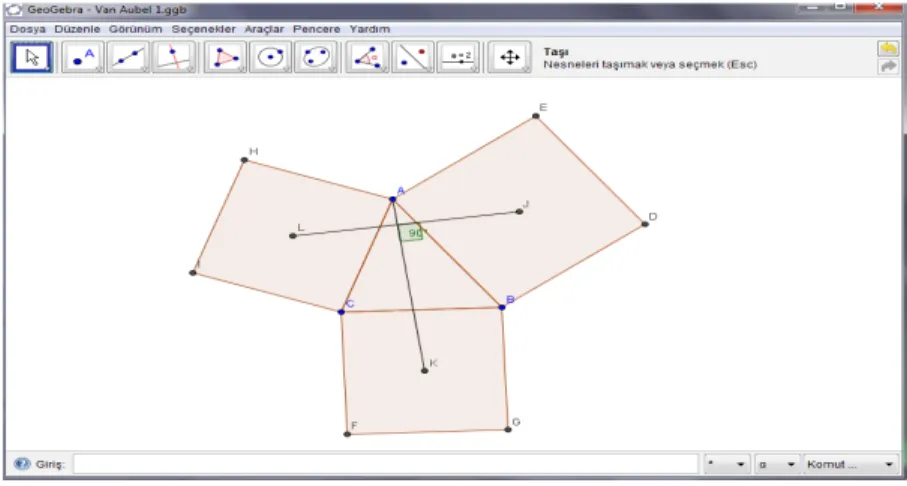
Task: Expand the Polygon tool submenu arrow
Action: tap(243, 69)
